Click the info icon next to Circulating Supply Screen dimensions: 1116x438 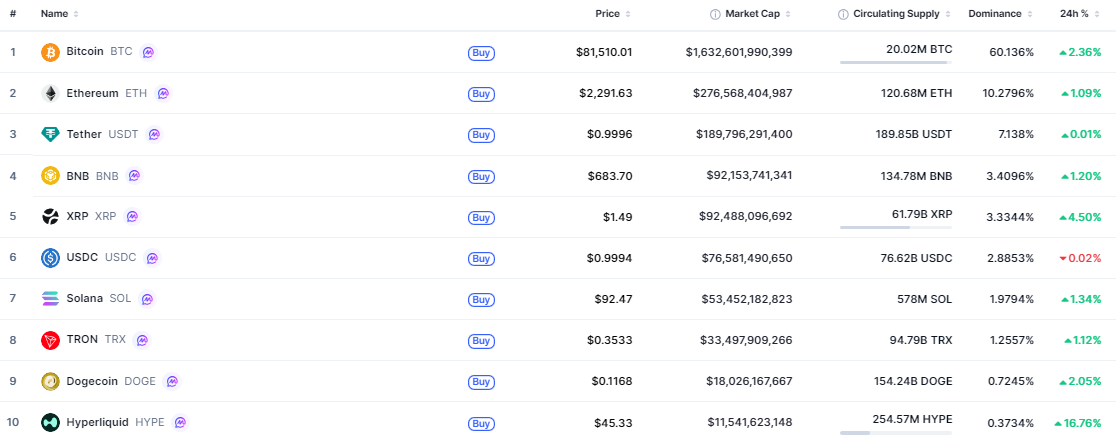pyautogui.click(x=843, y=14)
